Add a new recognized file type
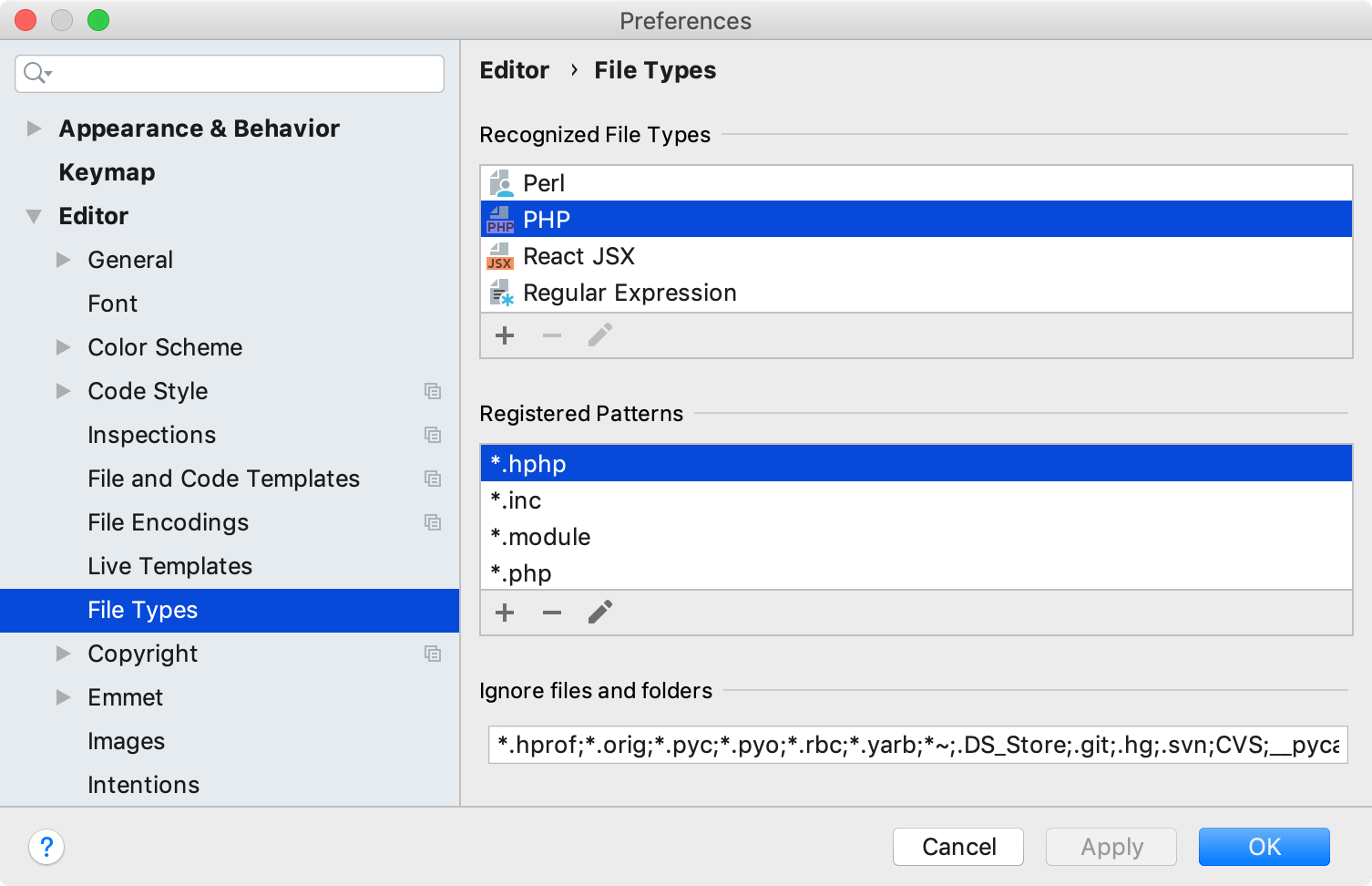This screenshot has width=1372, height=886. (x=505, y=335)
